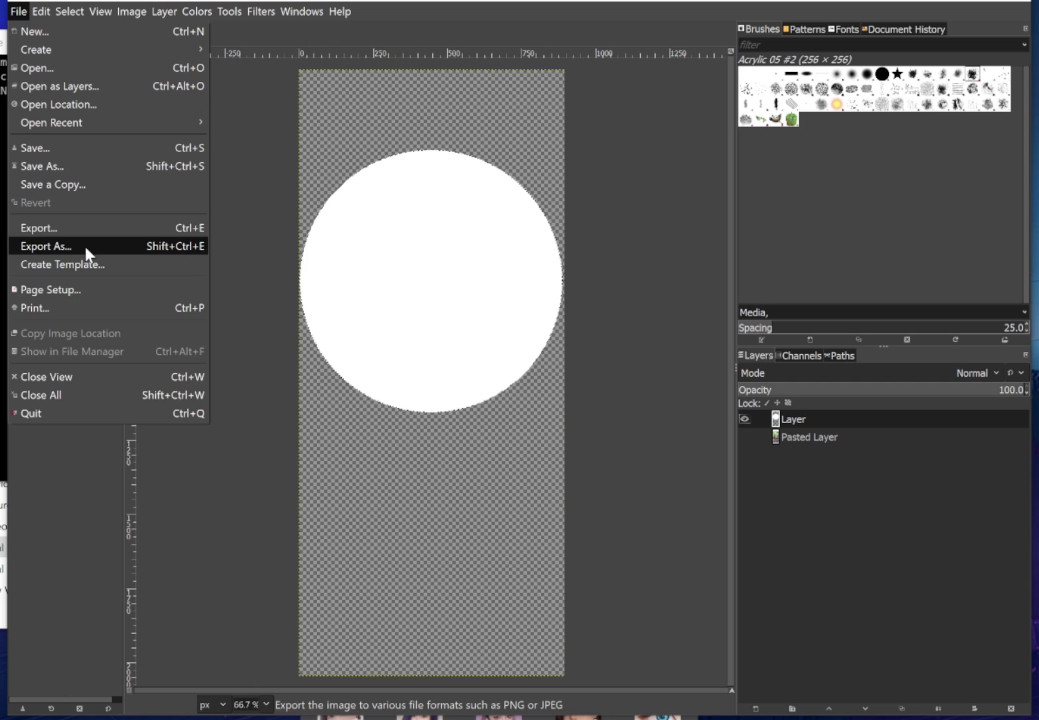Open the Layers panel configuration menu button
Screen dimensions: 1039x720
[1025, 356]
